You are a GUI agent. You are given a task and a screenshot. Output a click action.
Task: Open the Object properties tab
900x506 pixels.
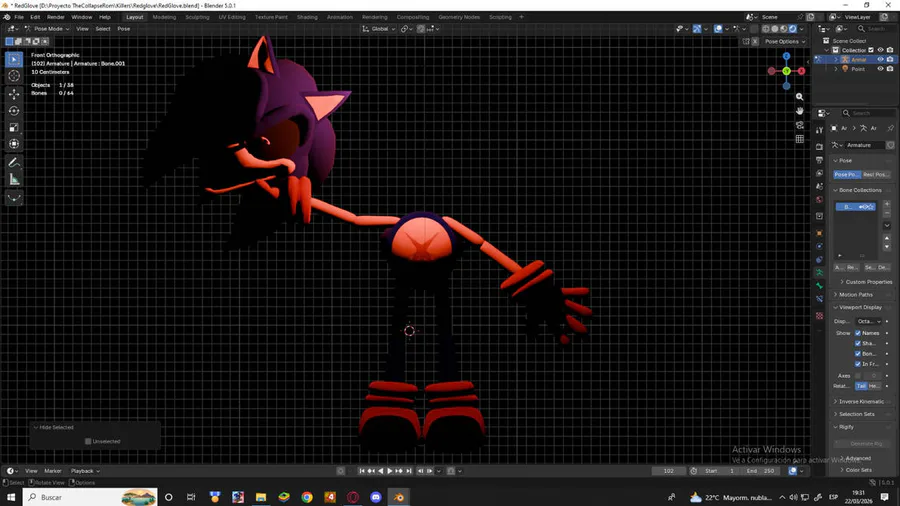[820, 233]
